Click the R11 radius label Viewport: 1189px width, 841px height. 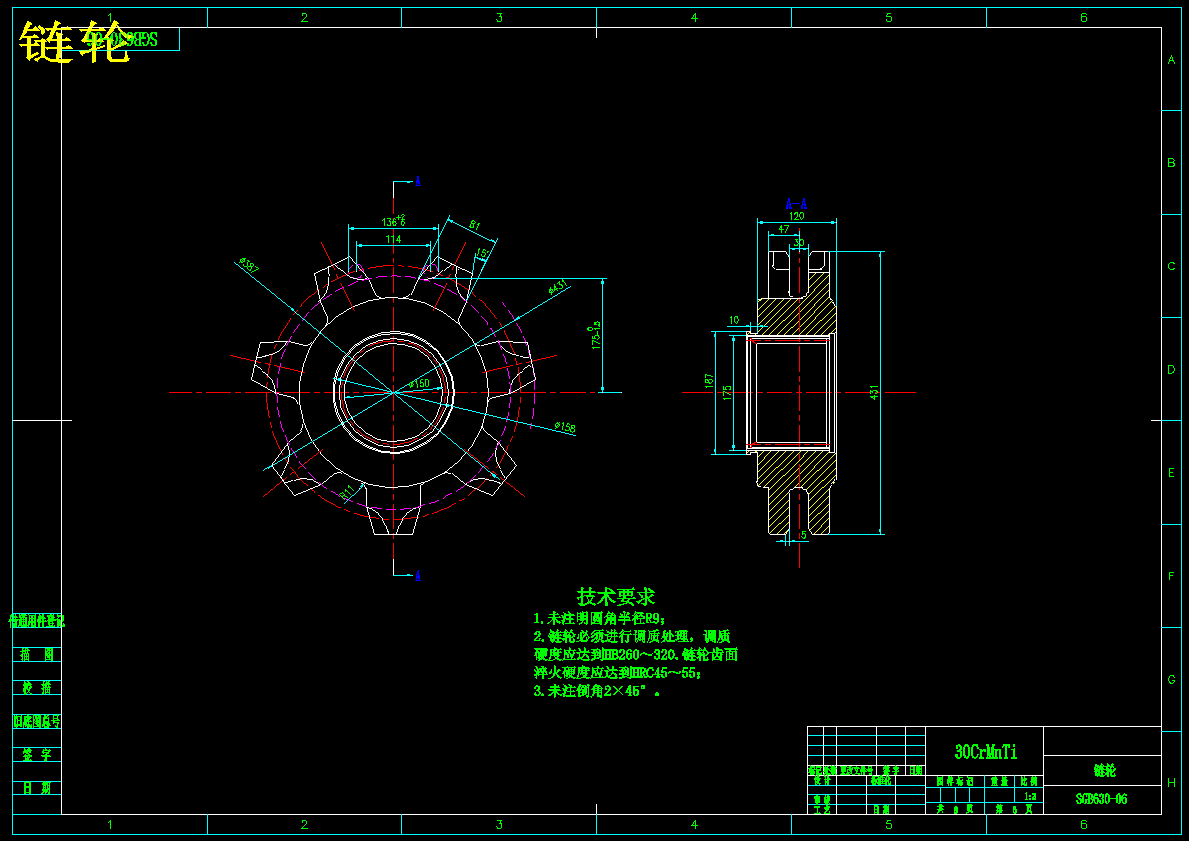point(346,492)
